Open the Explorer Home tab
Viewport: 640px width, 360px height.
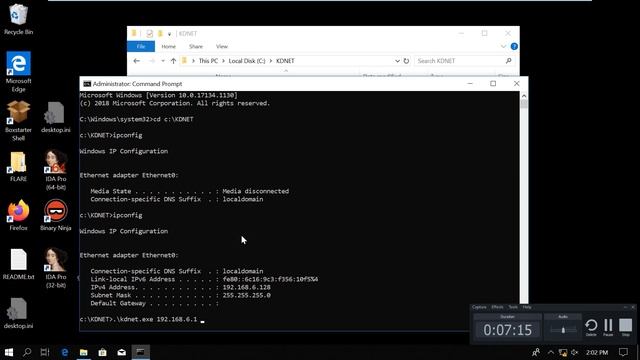tap(169, 47)
